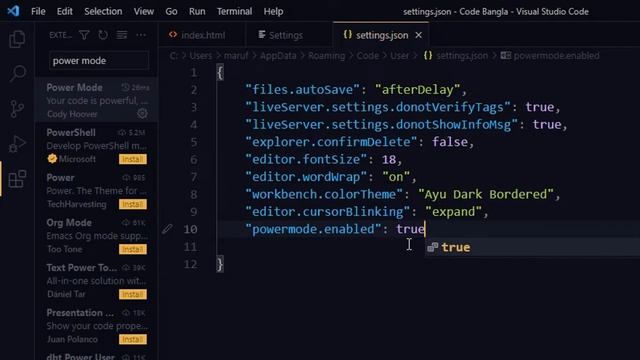Viewport: 640px width, 360px height.
Task: Open the Terminal menu
Action: pyautogui.click(x=234, y=11)
